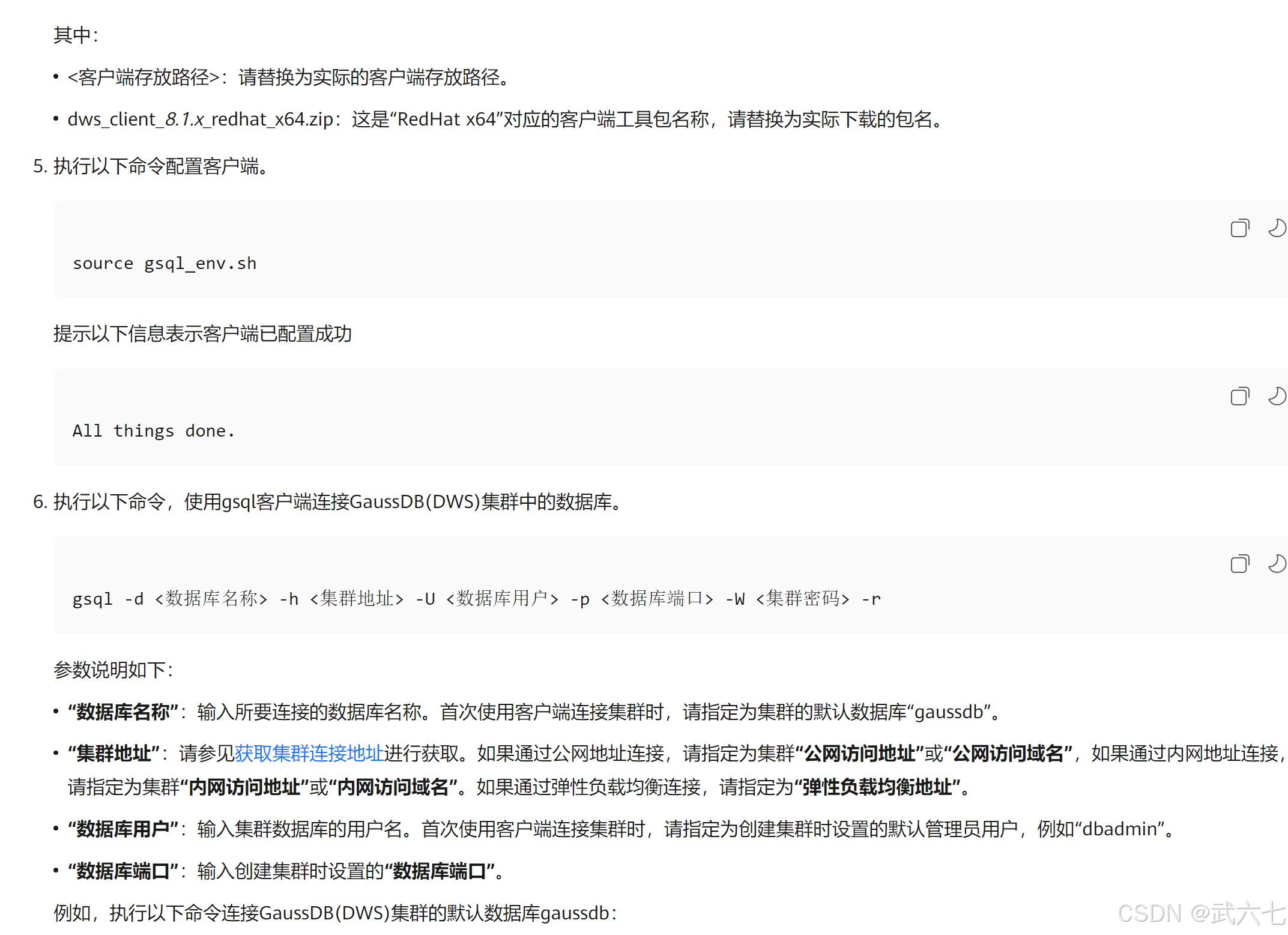Click the bullet item "数据库端口"
The width and height of the screenshot is (1288, 935).
point(122,871)
